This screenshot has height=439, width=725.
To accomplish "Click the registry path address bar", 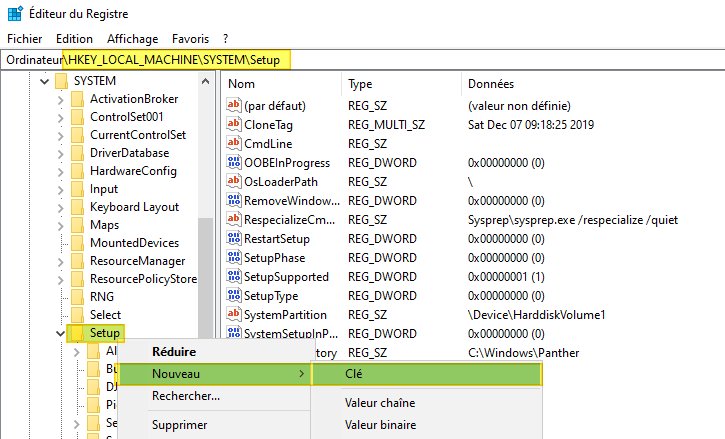I will (362, 60).
